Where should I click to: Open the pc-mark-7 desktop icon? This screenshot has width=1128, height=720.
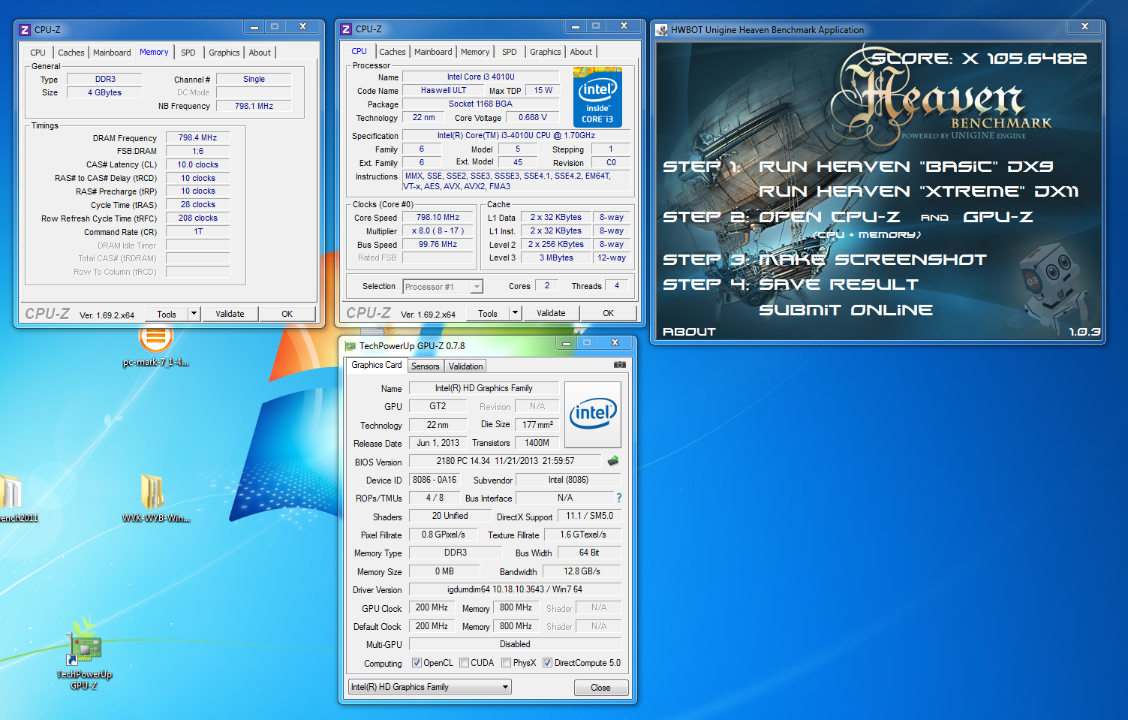[155, 347]
